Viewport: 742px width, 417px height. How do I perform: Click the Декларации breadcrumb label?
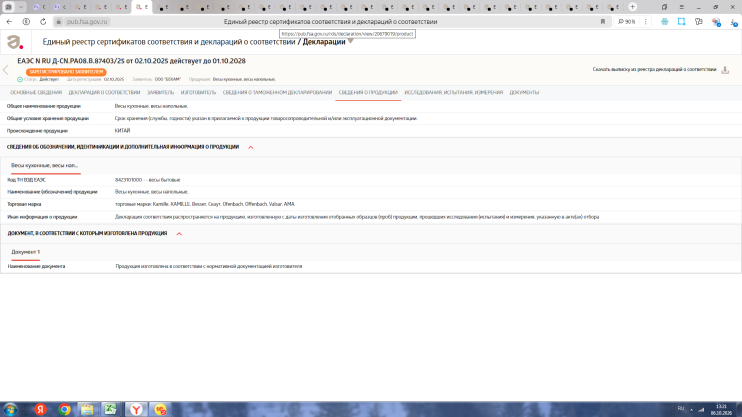(324, 42)
